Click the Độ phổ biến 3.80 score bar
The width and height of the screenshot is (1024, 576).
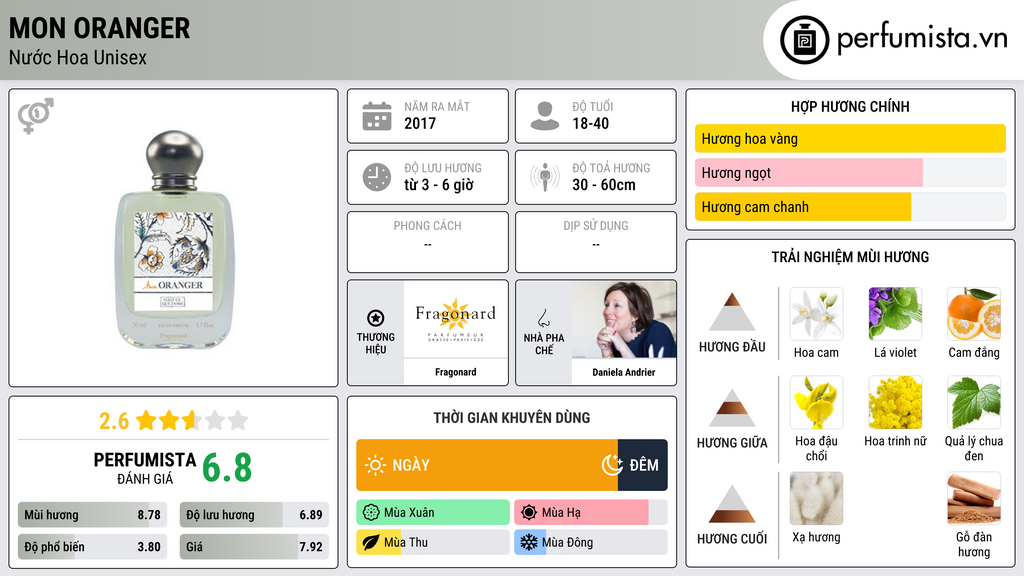(92, 547)
